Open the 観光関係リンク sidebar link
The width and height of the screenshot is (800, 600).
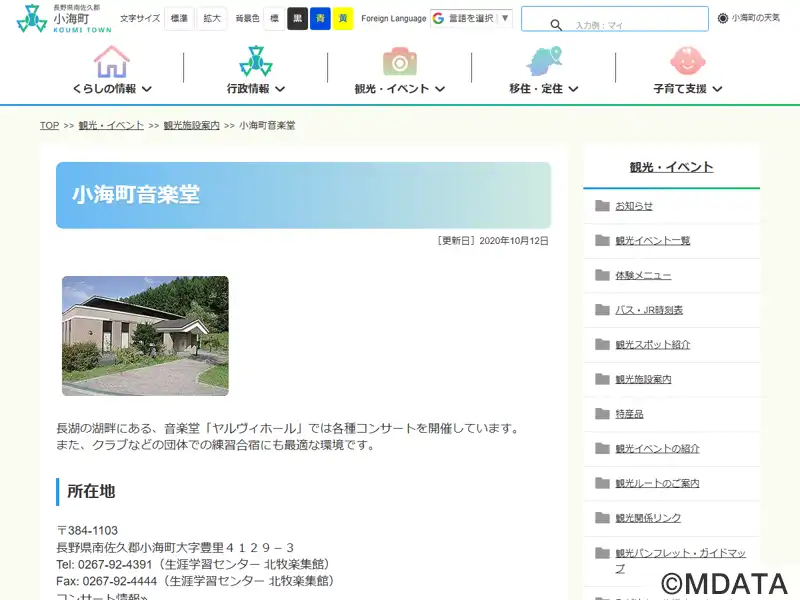point(648,518)
